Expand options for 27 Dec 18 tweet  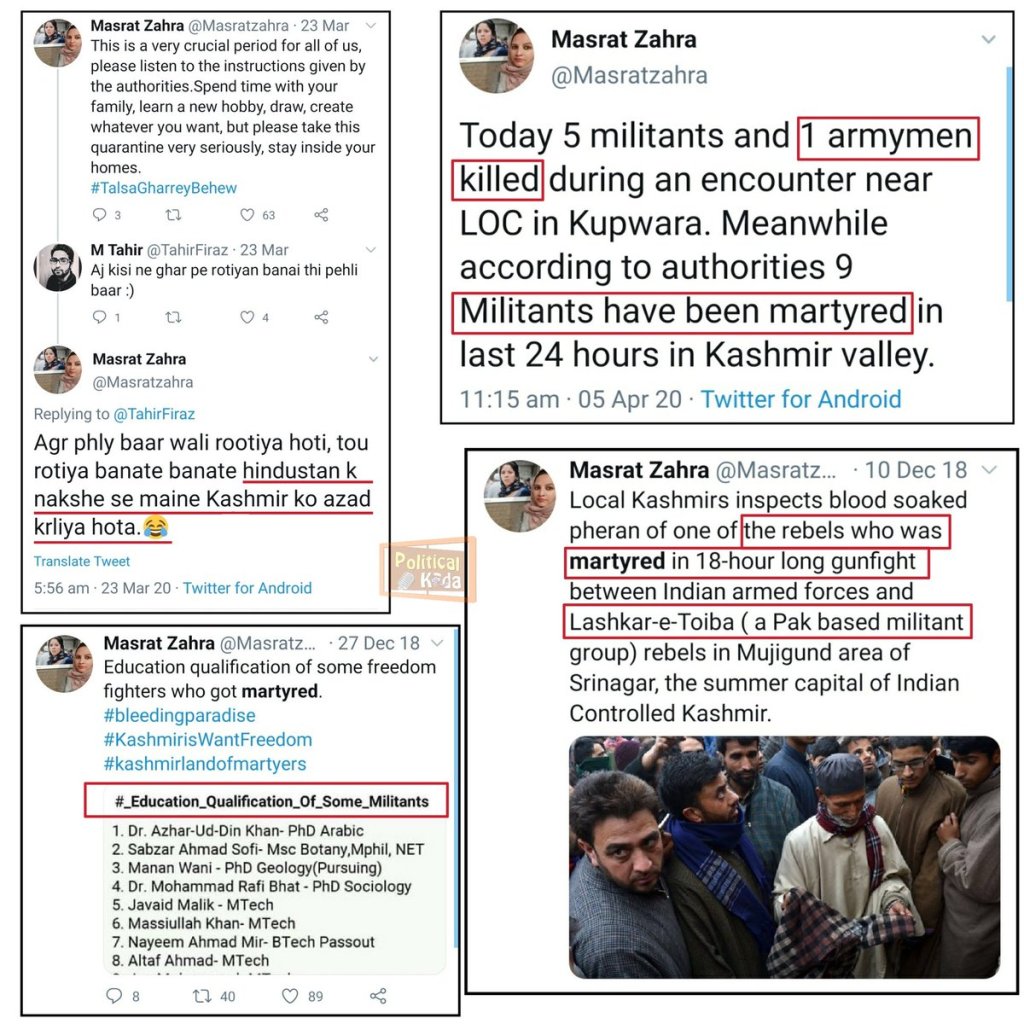point(438,643)
